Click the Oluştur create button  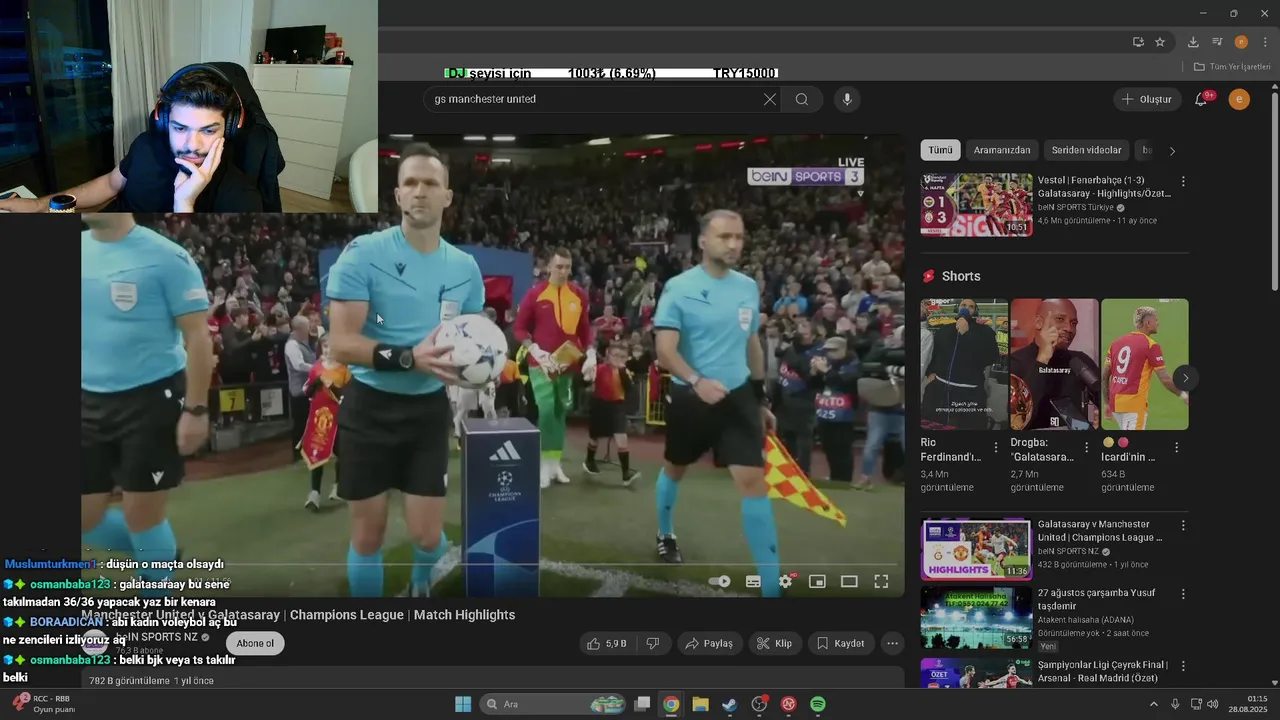click(1147, 99)
